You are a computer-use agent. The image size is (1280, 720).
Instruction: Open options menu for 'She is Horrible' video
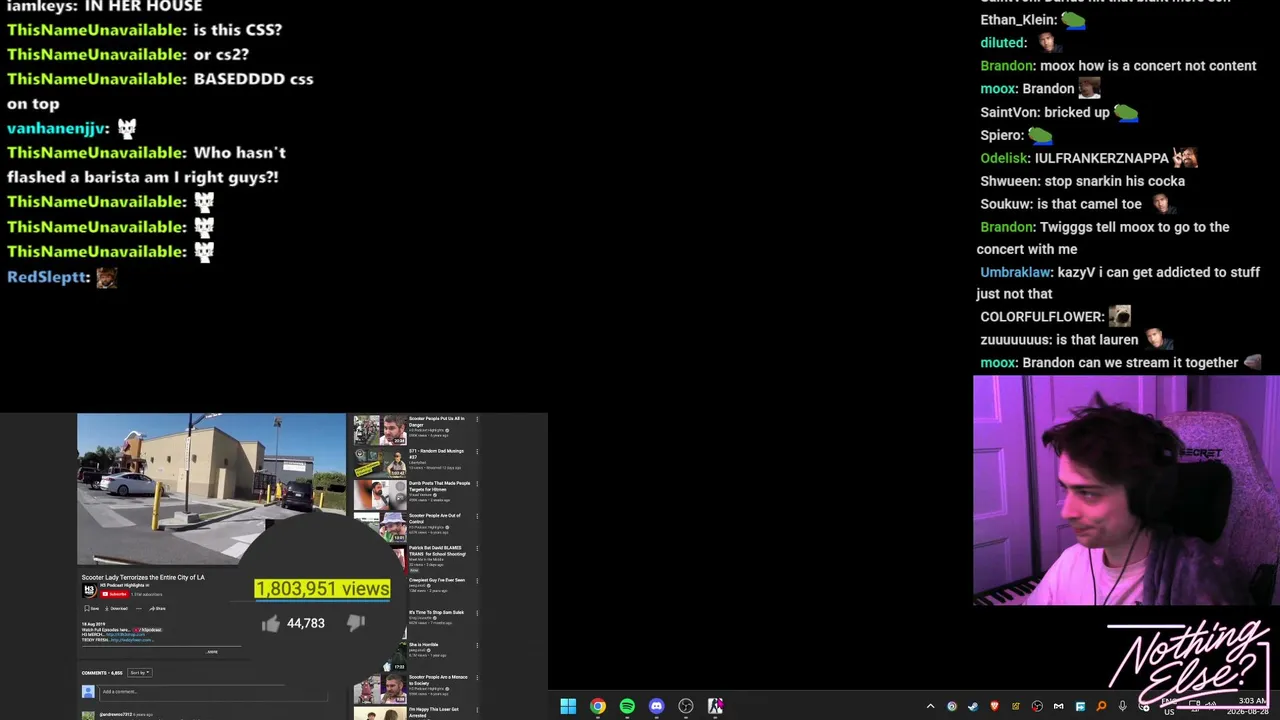click(477, 646)
